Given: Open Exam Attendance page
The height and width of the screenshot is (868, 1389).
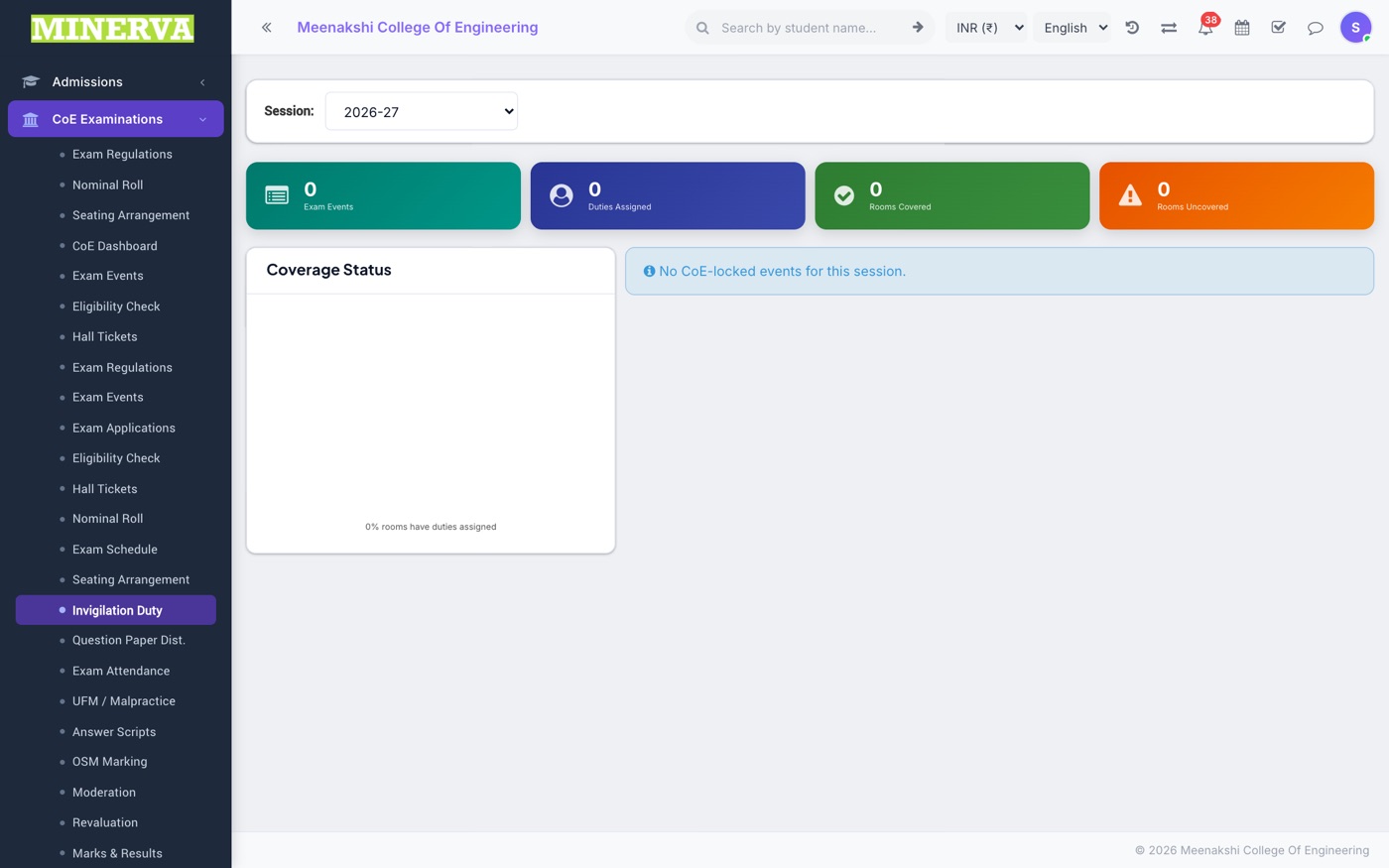Looking at the screenshot, I should tap(121, 671).
